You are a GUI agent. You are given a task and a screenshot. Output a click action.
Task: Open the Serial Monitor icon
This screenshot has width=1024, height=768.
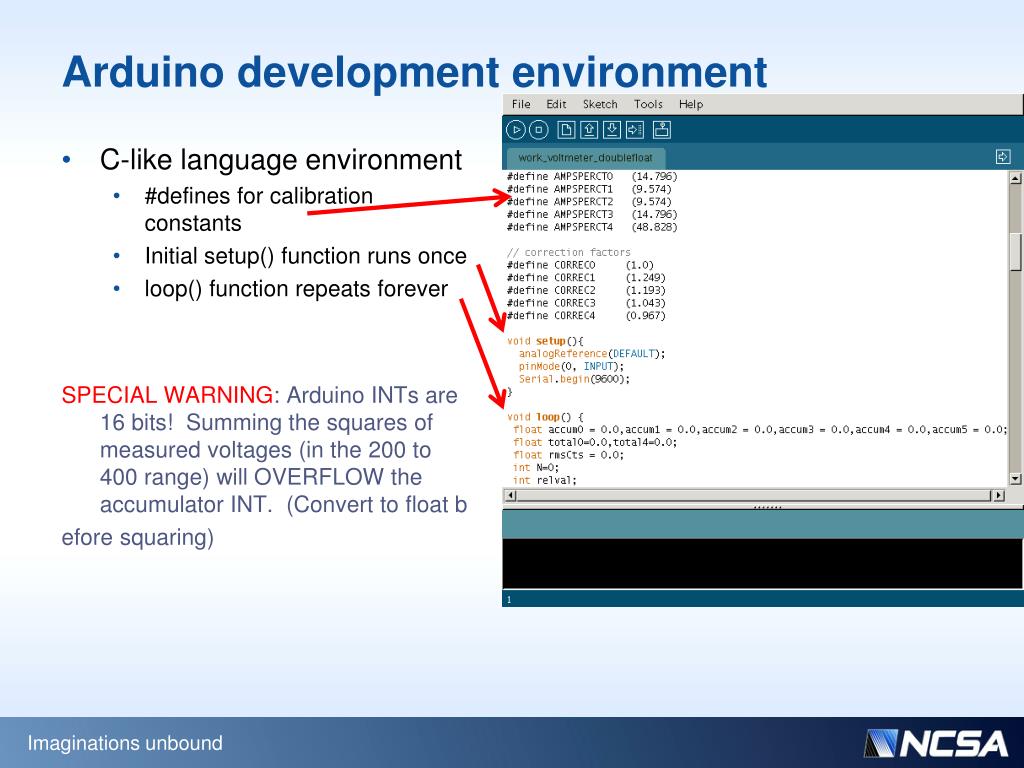[662, 130]
